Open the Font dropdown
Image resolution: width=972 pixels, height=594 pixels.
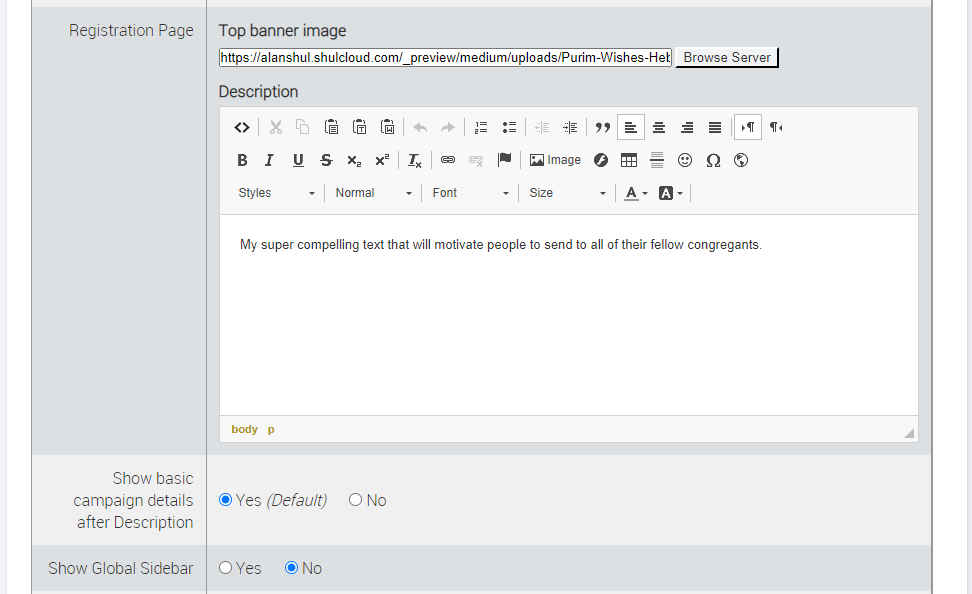tap(470, 193)
